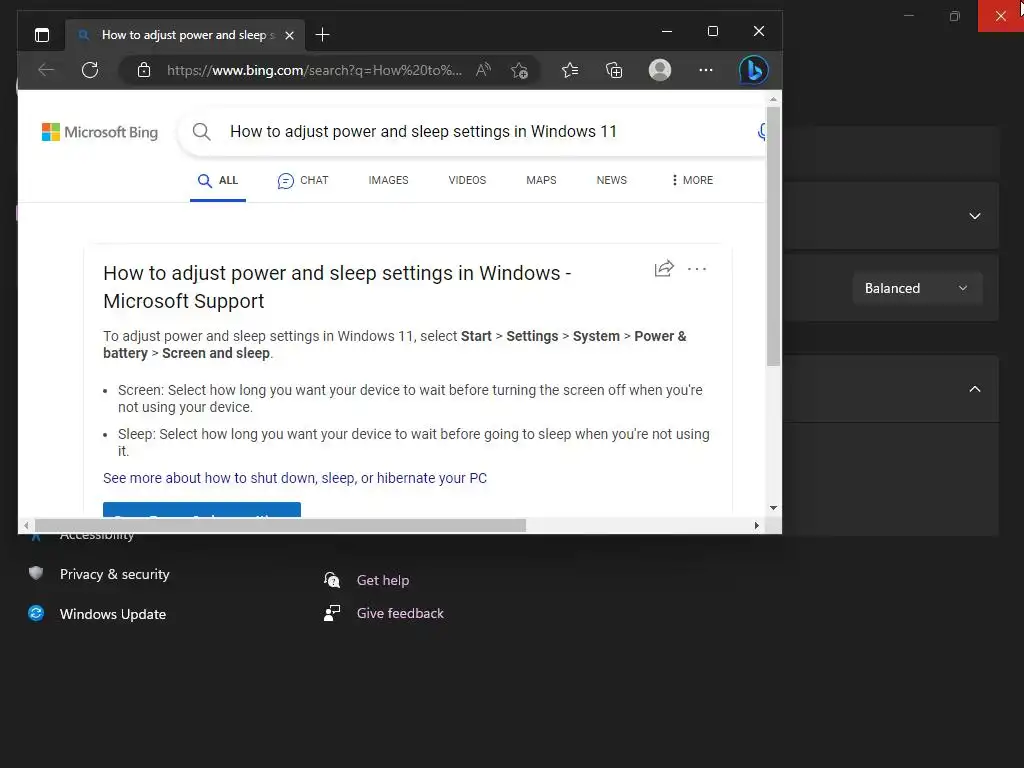Viewport: 1024px width, 768px height.
Task: Open the Give feedback link in Settings
Action: click(x=400, y=613)
